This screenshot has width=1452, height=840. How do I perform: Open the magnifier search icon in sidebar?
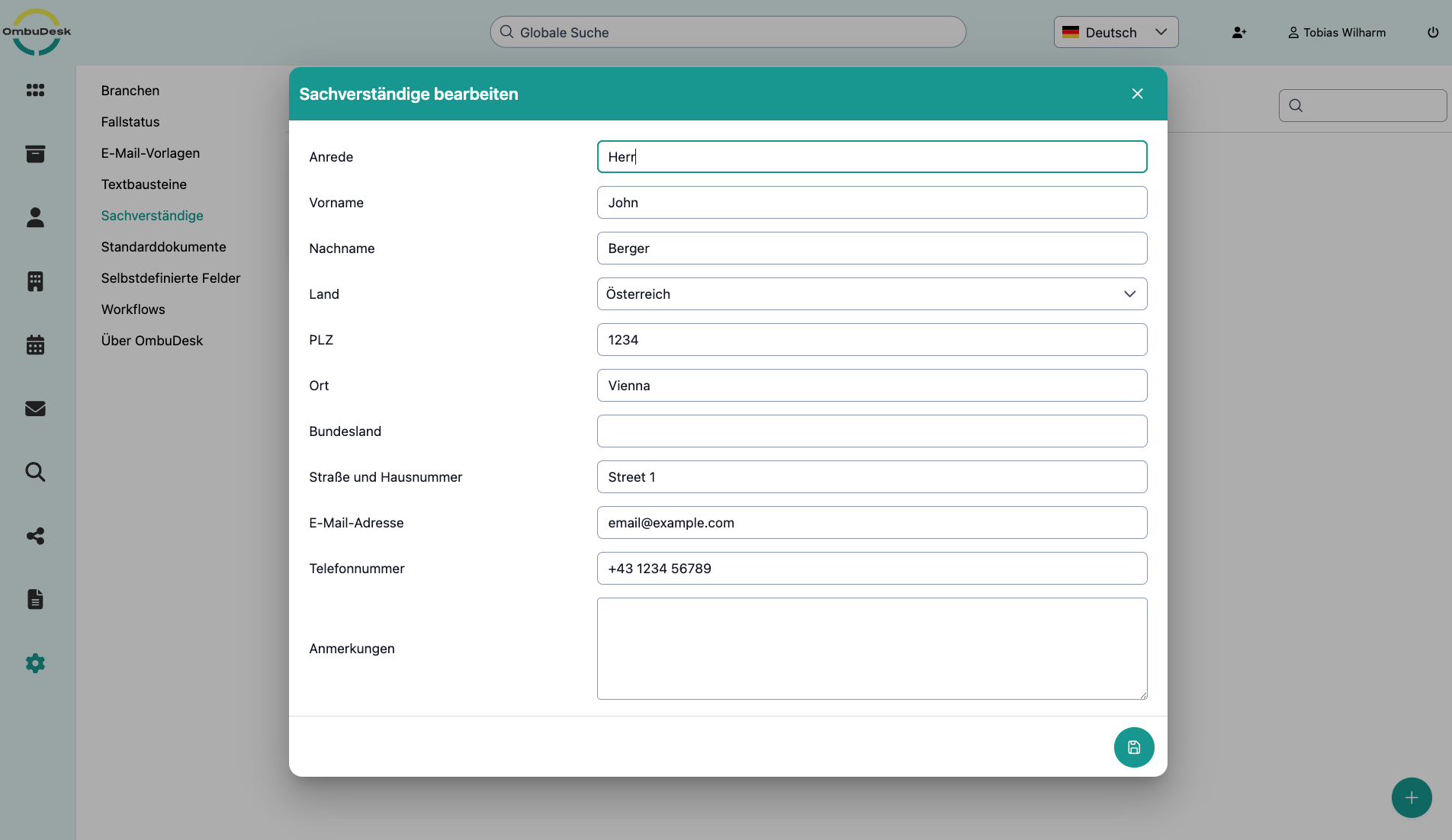35,472
